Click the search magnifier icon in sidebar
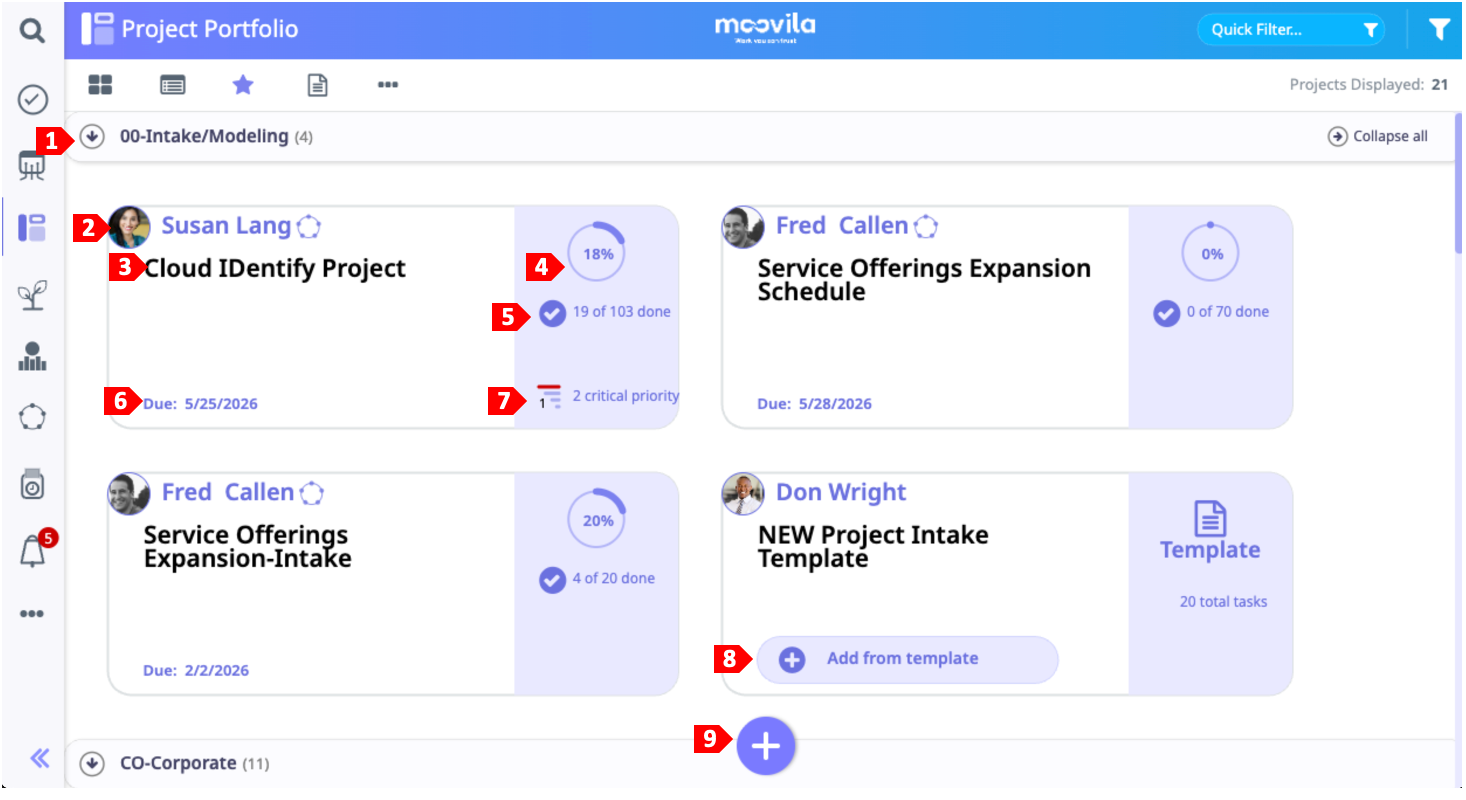 33,32
